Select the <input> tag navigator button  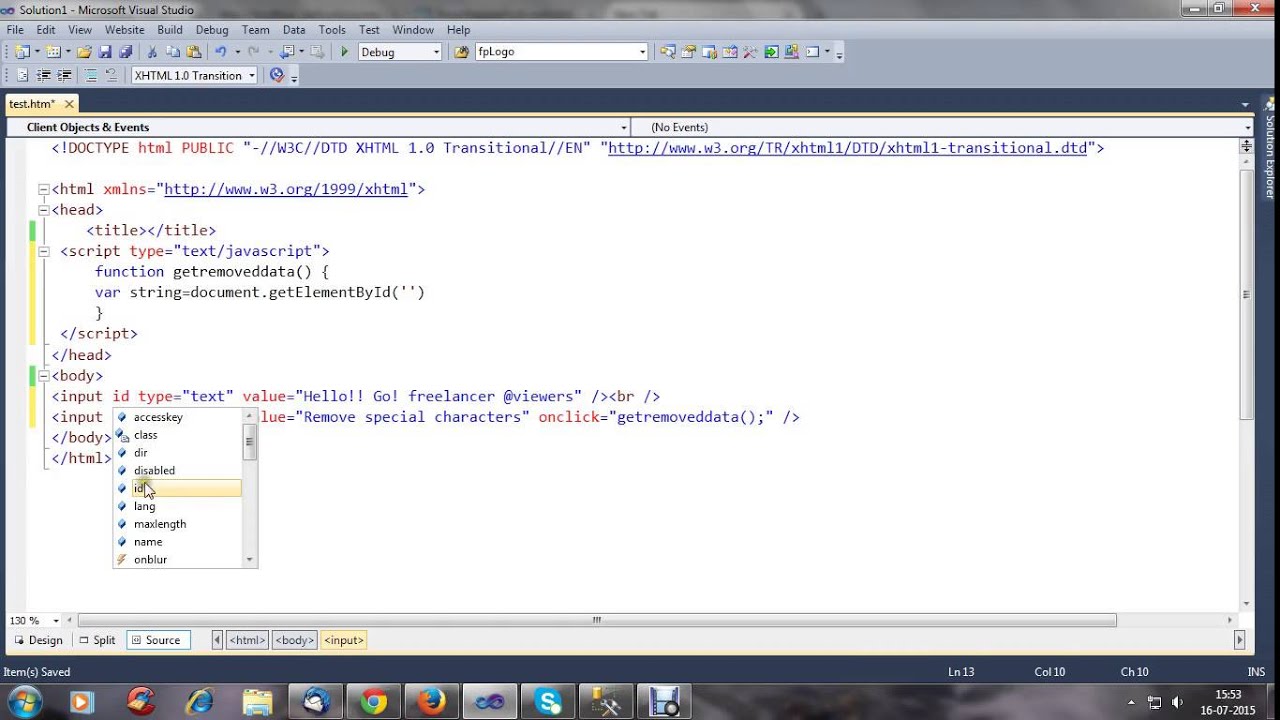click(344, 640)
